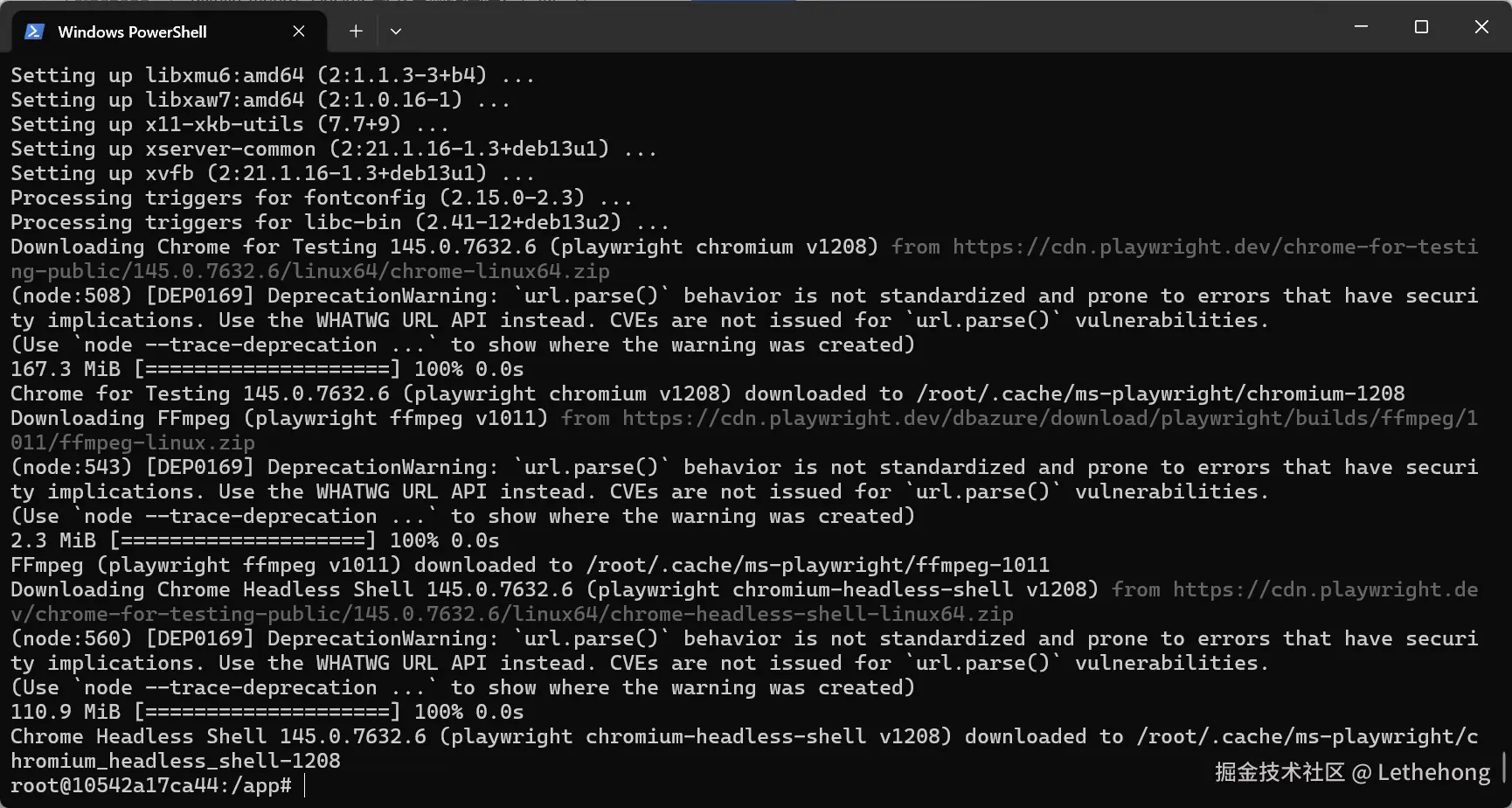This screenshot has height=808, width=1512.
Task: Minimize the terminal window
Action: (1361, 27)
